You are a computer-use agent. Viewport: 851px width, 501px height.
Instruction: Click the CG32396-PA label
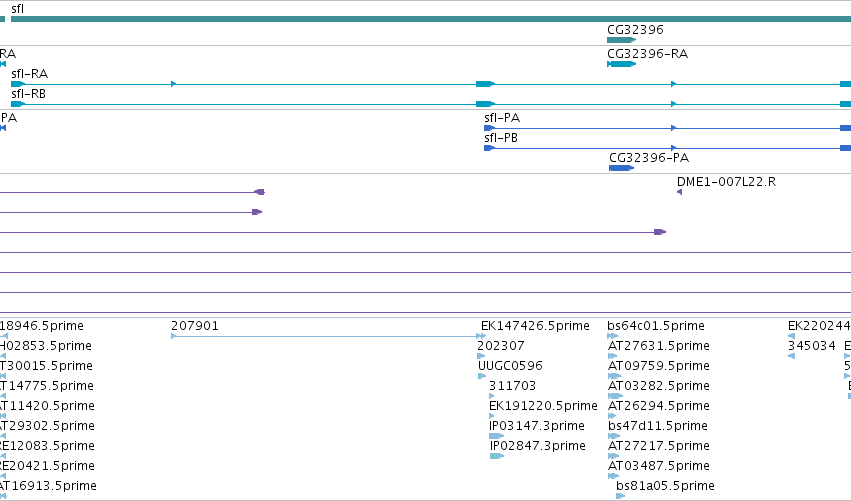point(649,158)
